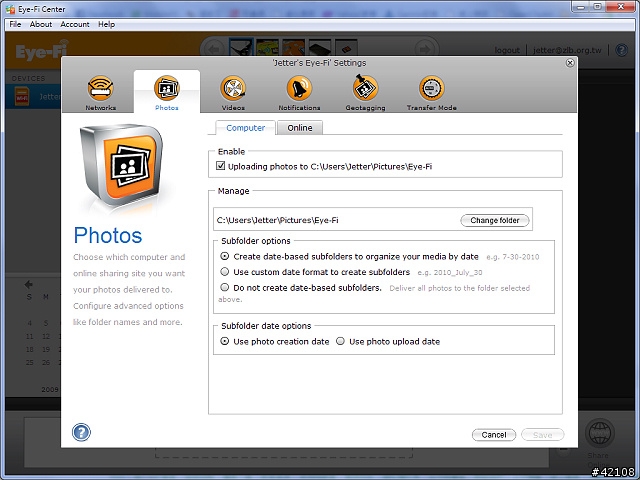The image size is (640, 480).
Task: Click the jetter@zlb.org.tw account link
Action: 567,50
